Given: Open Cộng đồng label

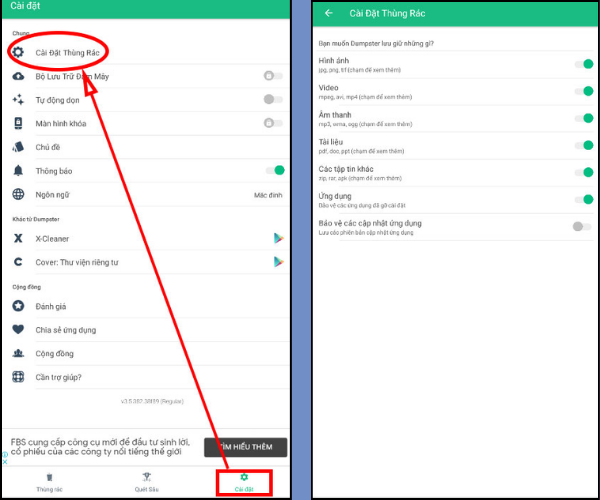Looking at the screenshot, I should tap(54, 353).
